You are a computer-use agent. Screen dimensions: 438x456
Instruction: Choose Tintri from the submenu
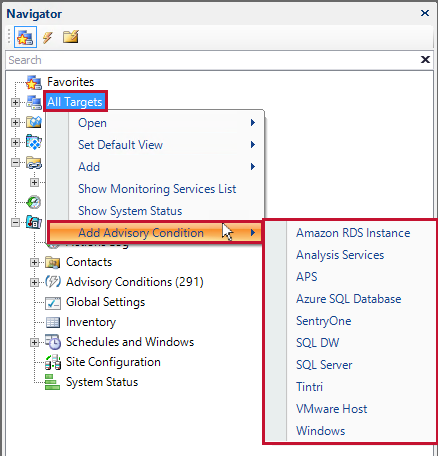click(x=309, y=387)
